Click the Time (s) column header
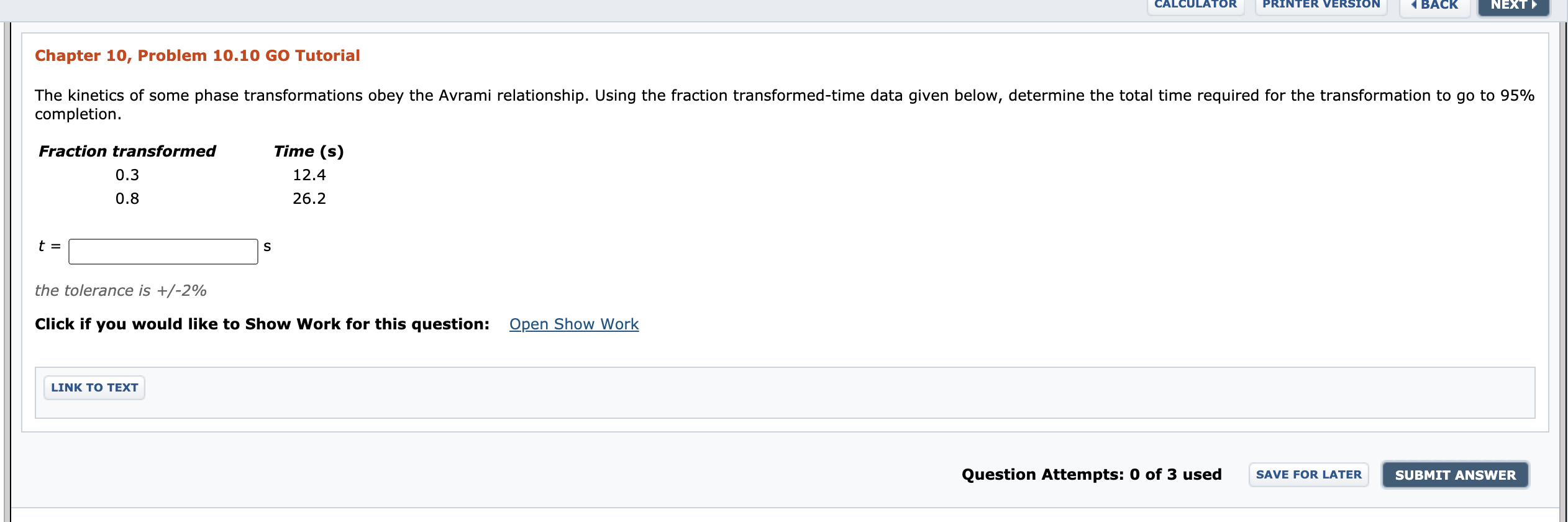 point(309,152)
